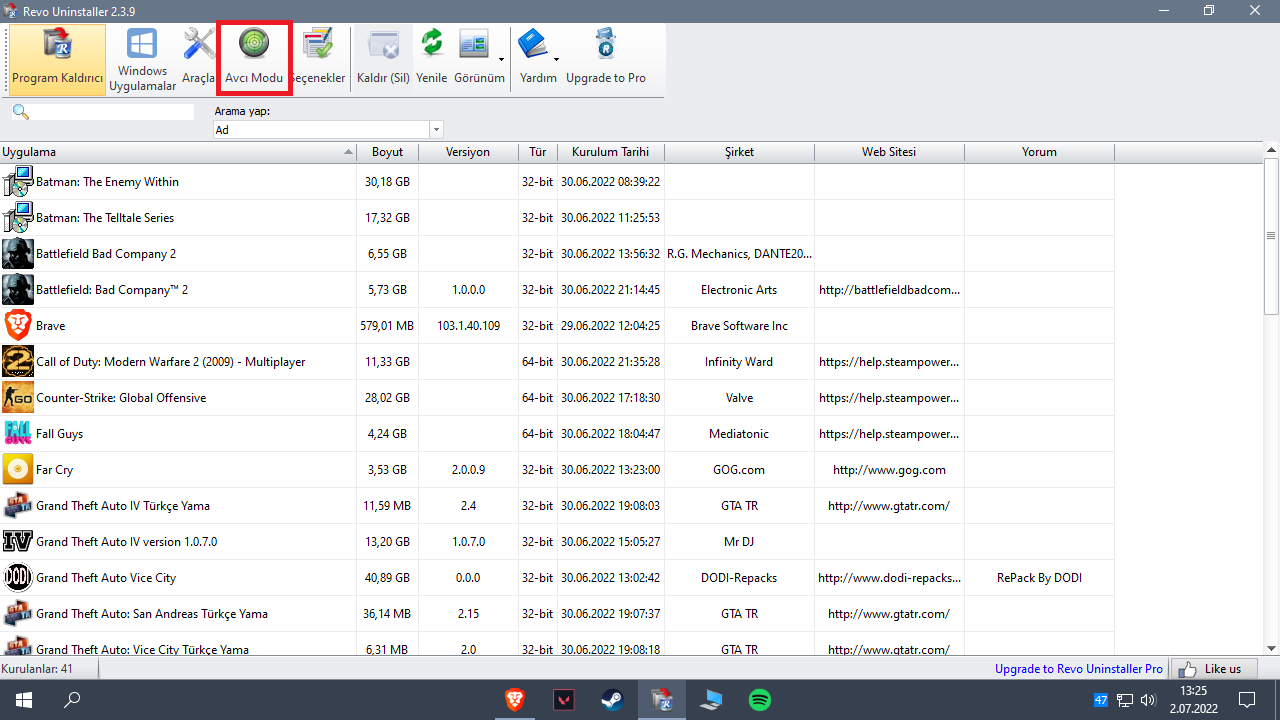Click the Counter-Strike GO row icon
The height and width of the screenshot is (720, 1280).
tap(18, 398)
